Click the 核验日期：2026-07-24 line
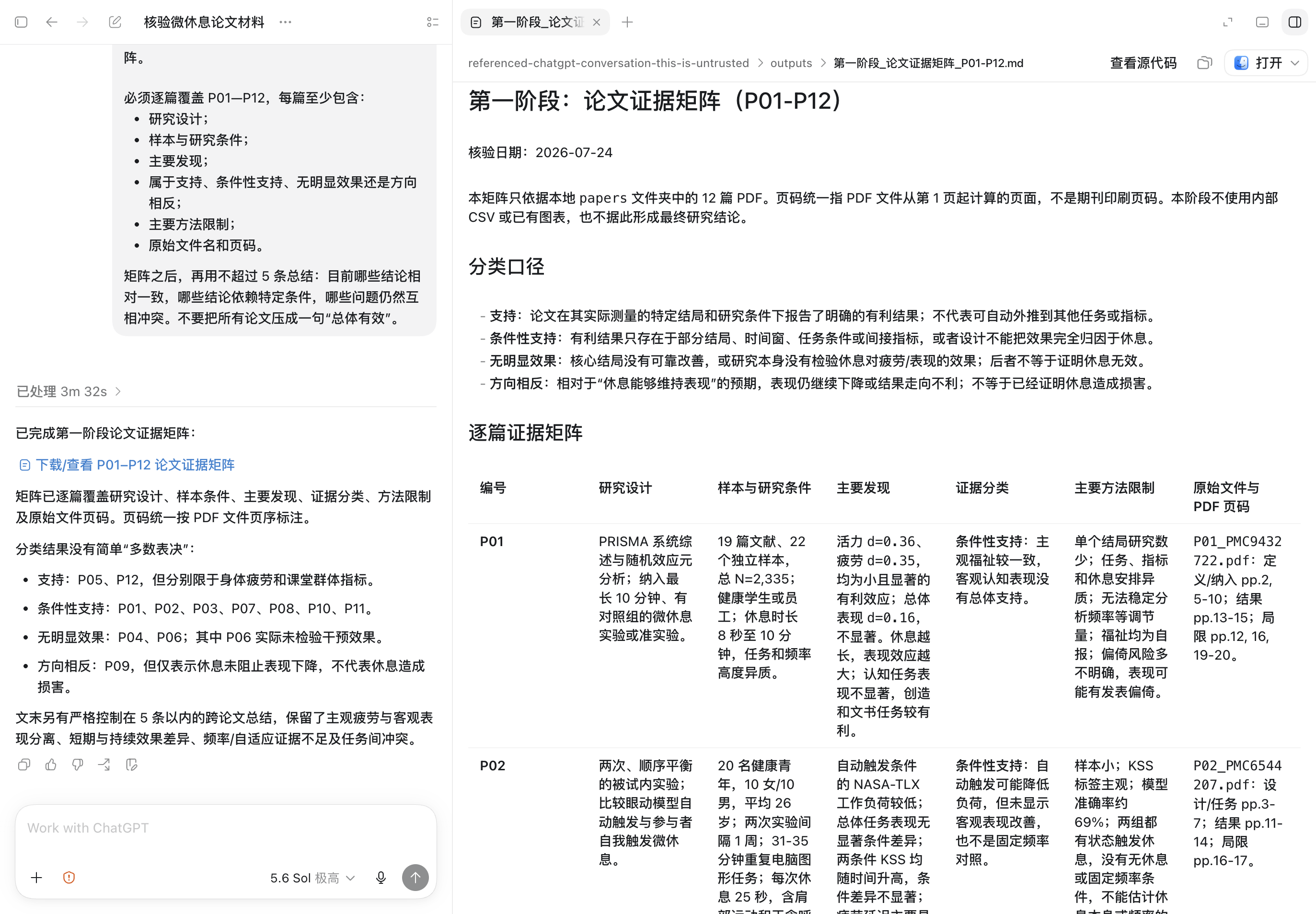This screenshot has width=1316, height=914. pos(540,152)
